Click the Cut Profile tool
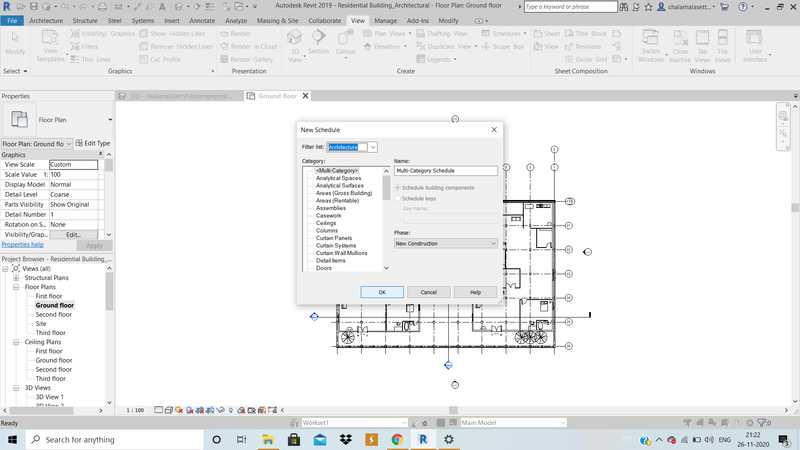800x450 pixels. [x=160, y=59]
